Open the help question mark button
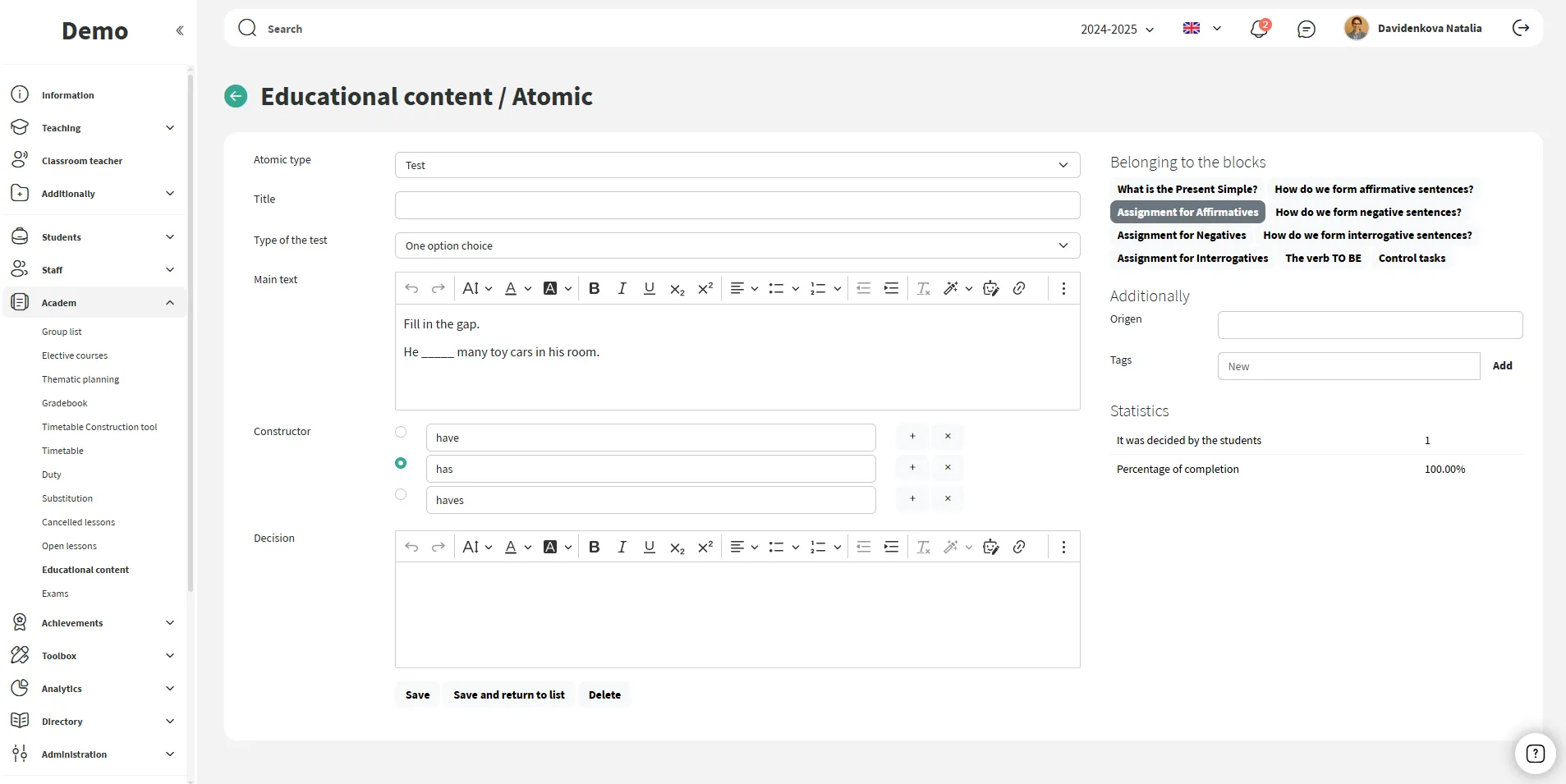Viewport: 1566px width, 784px height. coord(1535,754)
